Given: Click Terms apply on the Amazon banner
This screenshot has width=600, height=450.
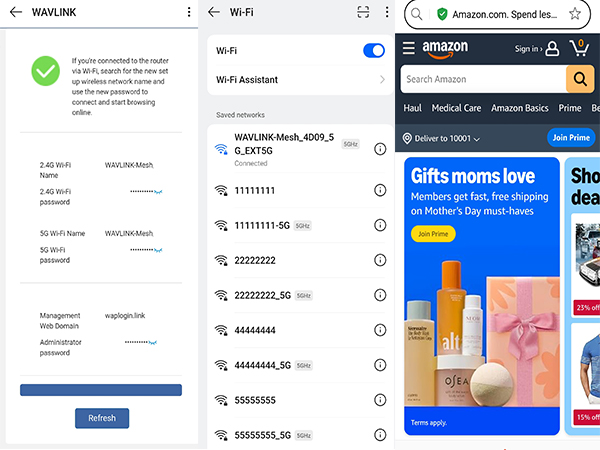Looking at the screenshot, I should coord(429,423).
